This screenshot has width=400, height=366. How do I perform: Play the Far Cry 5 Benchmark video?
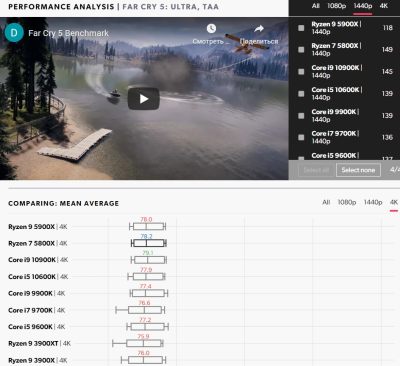point(144,99)
